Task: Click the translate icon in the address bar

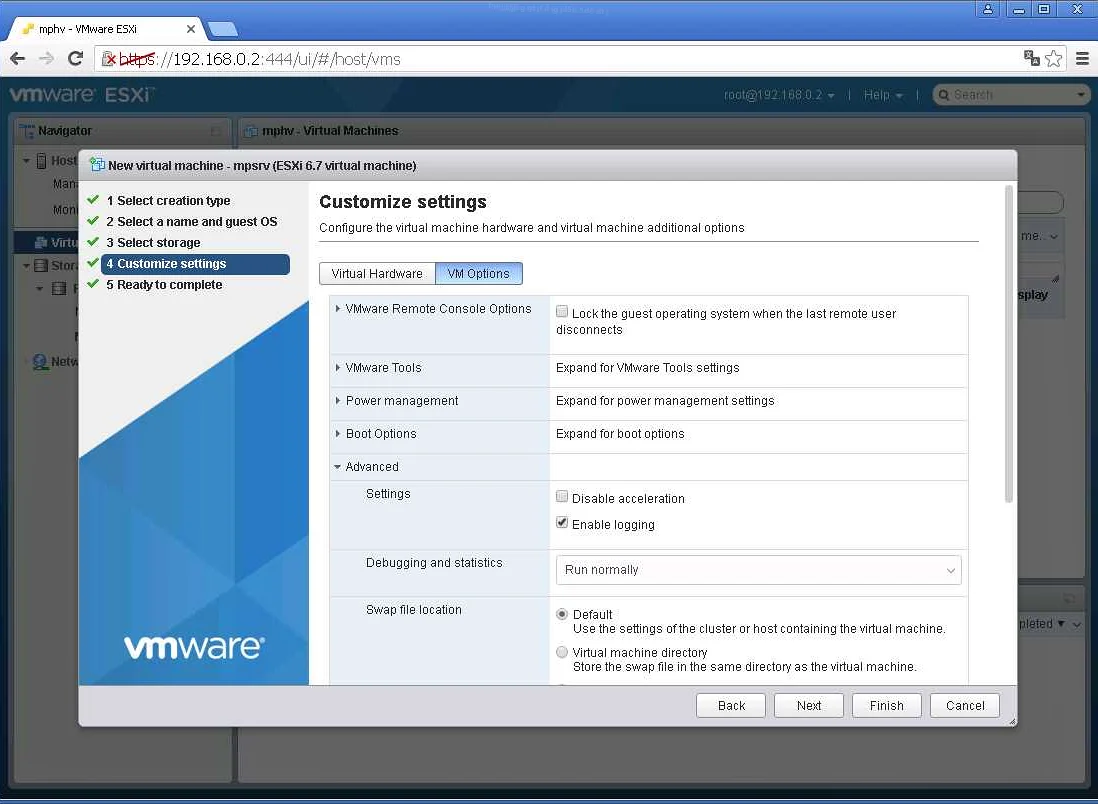Action: [x=1031, y=59]
